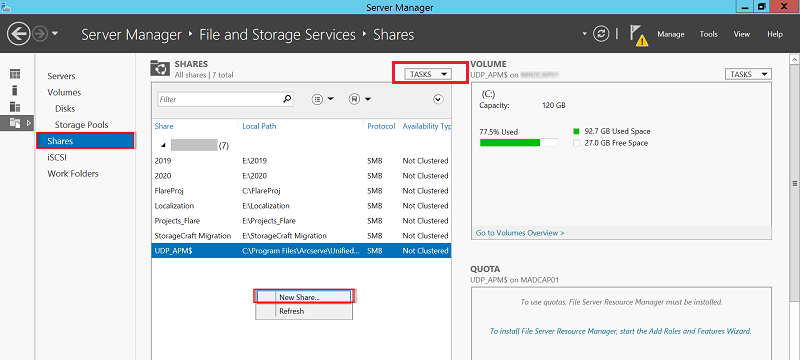Open the Tools menu
Screen dimensions: 800x360
click(708, 34)
